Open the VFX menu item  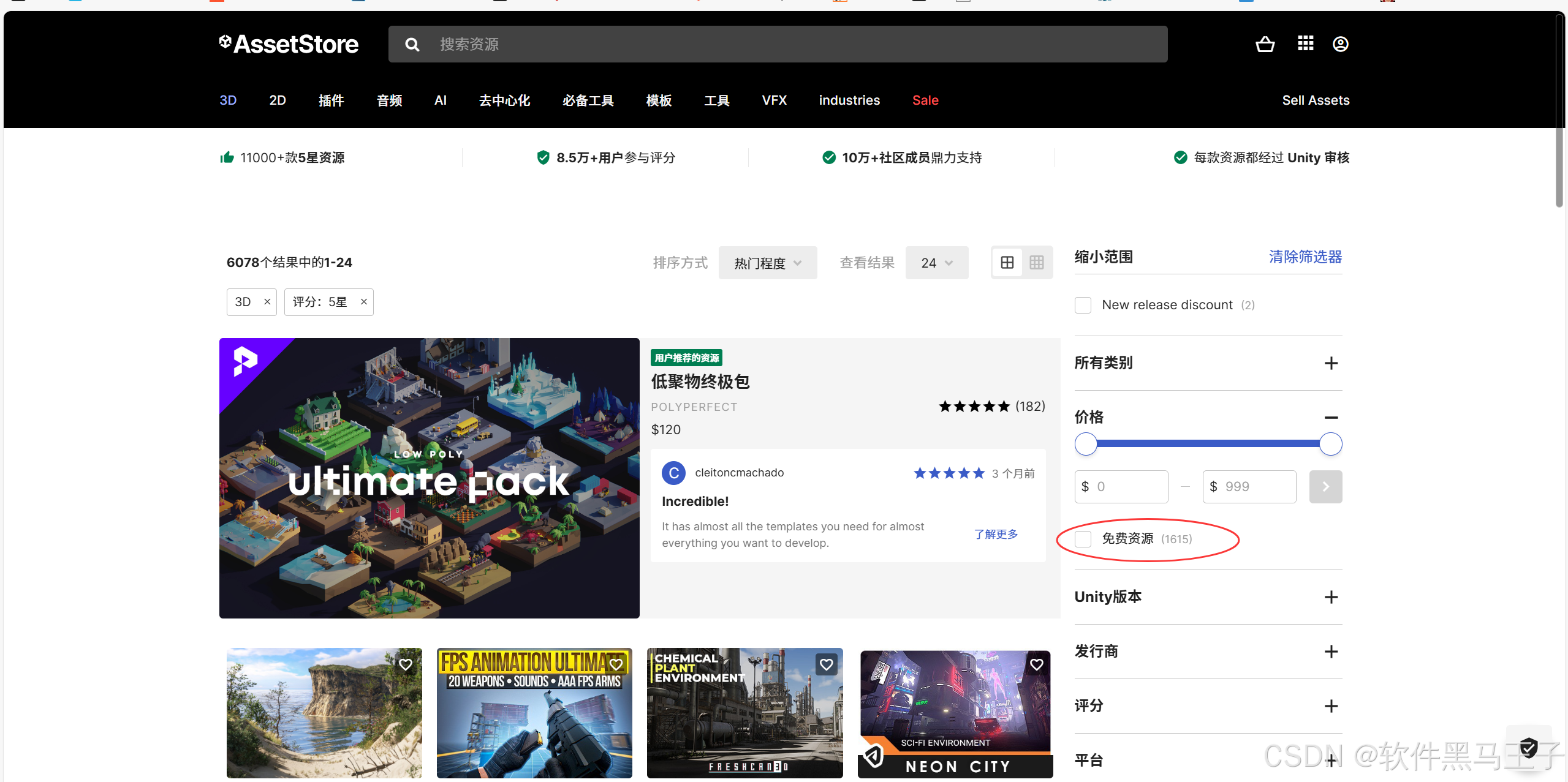click(x=774, y=100)
